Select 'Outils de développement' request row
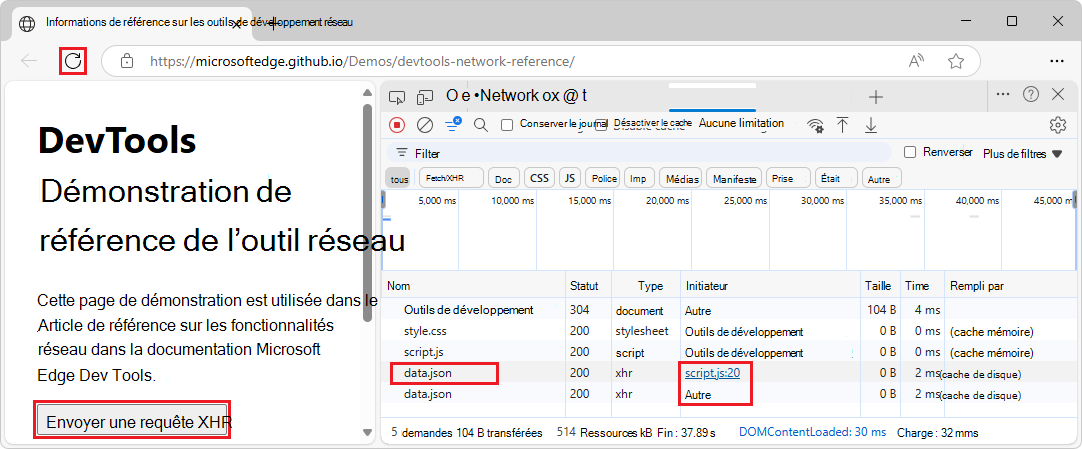 tap(729, 310)
